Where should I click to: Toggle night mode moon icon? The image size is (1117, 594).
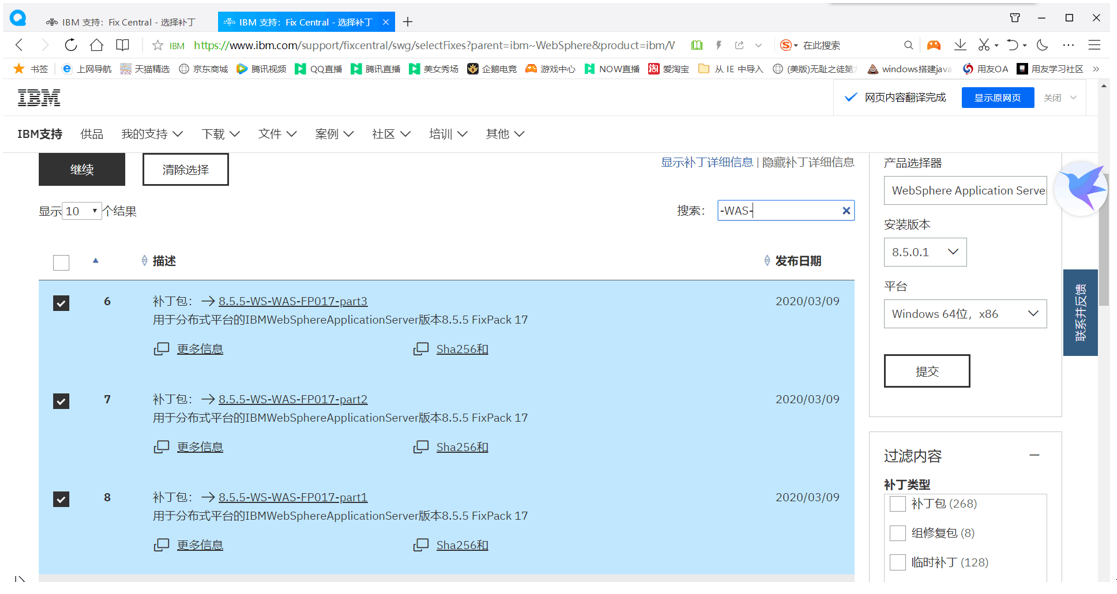pos(1042,45)
